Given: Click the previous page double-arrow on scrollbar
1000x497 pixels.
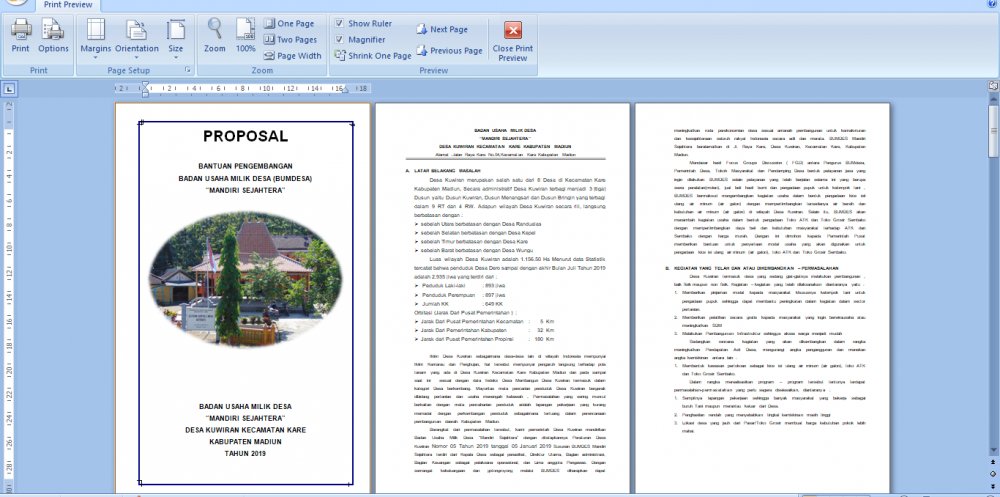Looking at the screenshot, I should (993, 461).
